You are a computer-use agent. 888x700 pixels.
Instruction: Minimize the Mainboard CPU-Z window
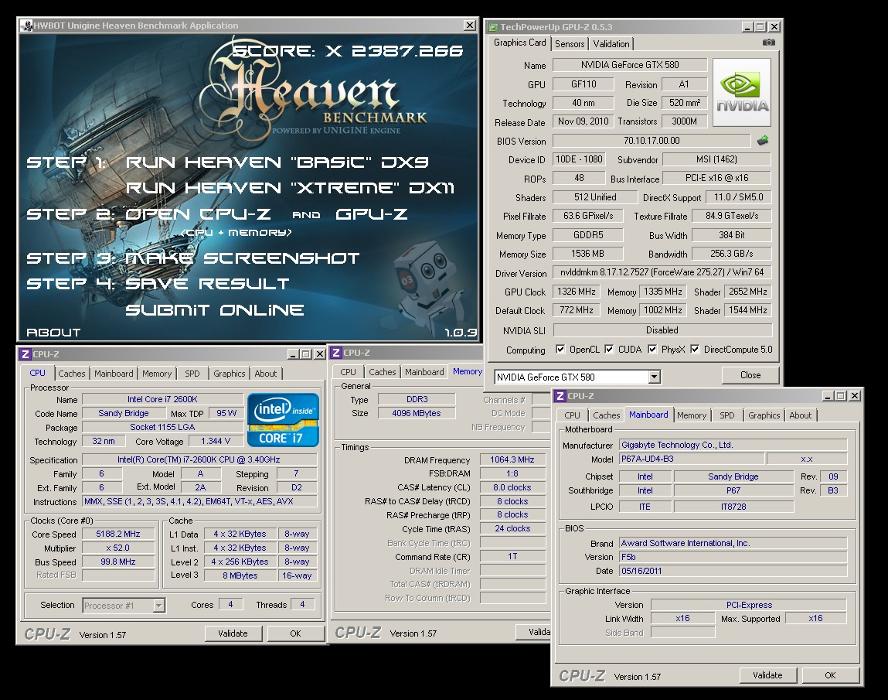click(828, 396)
